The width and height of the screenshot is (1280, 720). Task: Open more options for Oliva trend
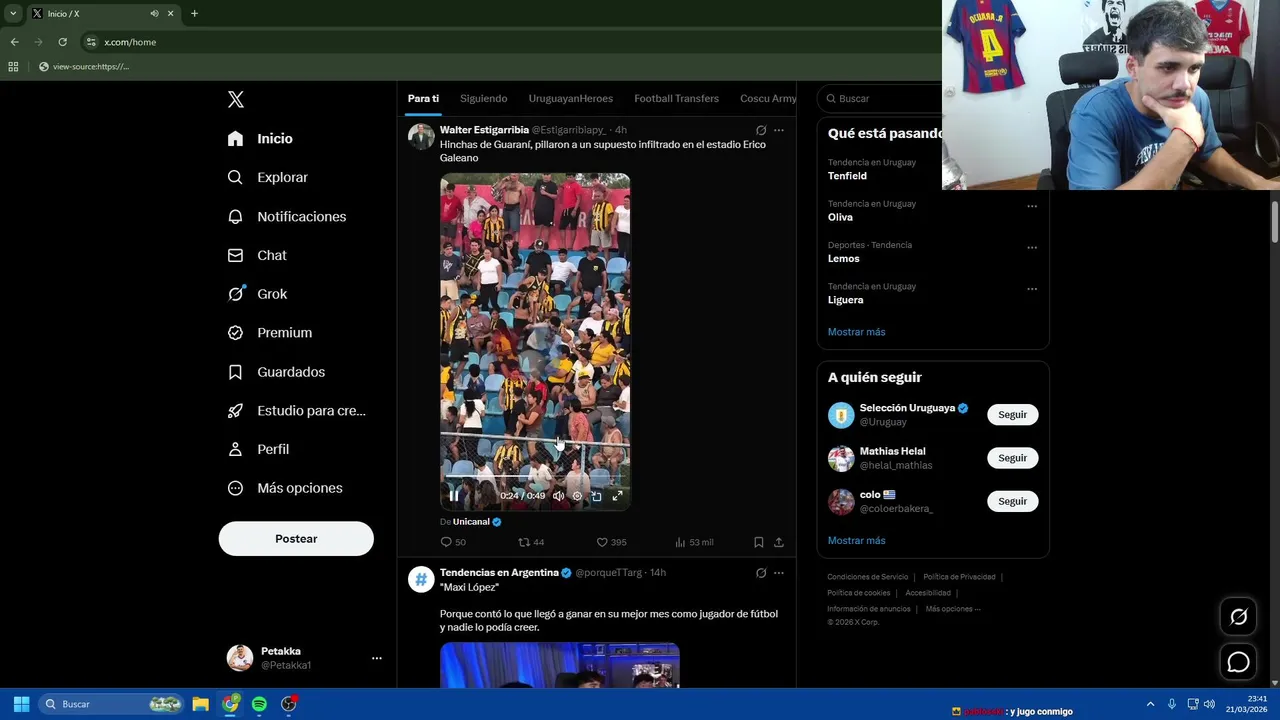point(1032,207)
